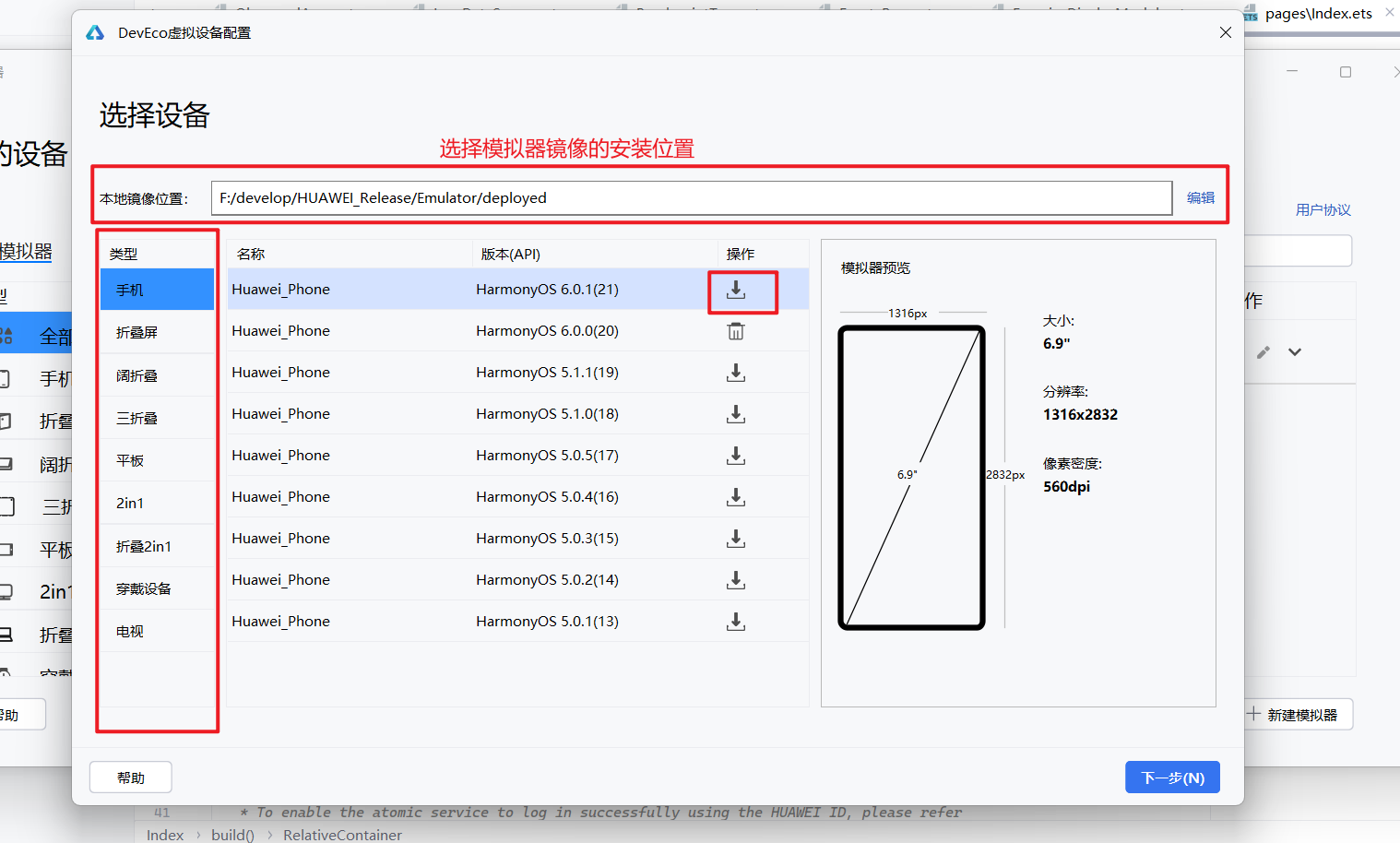Minimize the background device manager window
Image resolution: width=1400 pixels, height=843 pixels.
[x=1292, y=72]
